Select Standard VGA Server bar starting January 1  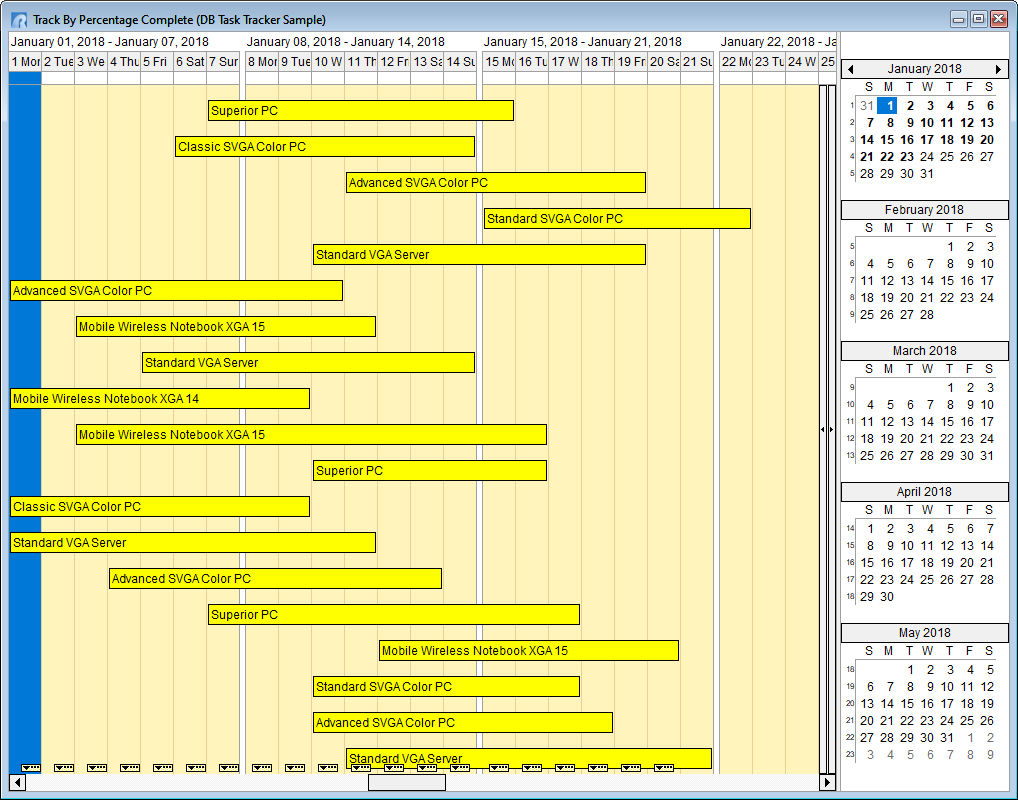coord(193,543)
